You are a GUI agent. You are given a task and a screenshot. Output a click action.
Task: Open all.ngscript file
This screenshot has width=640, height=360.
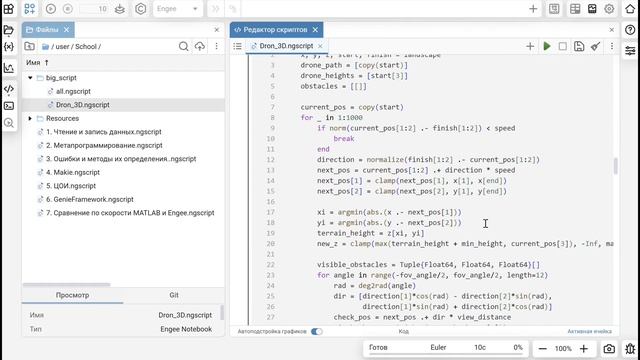click(73, 91)
